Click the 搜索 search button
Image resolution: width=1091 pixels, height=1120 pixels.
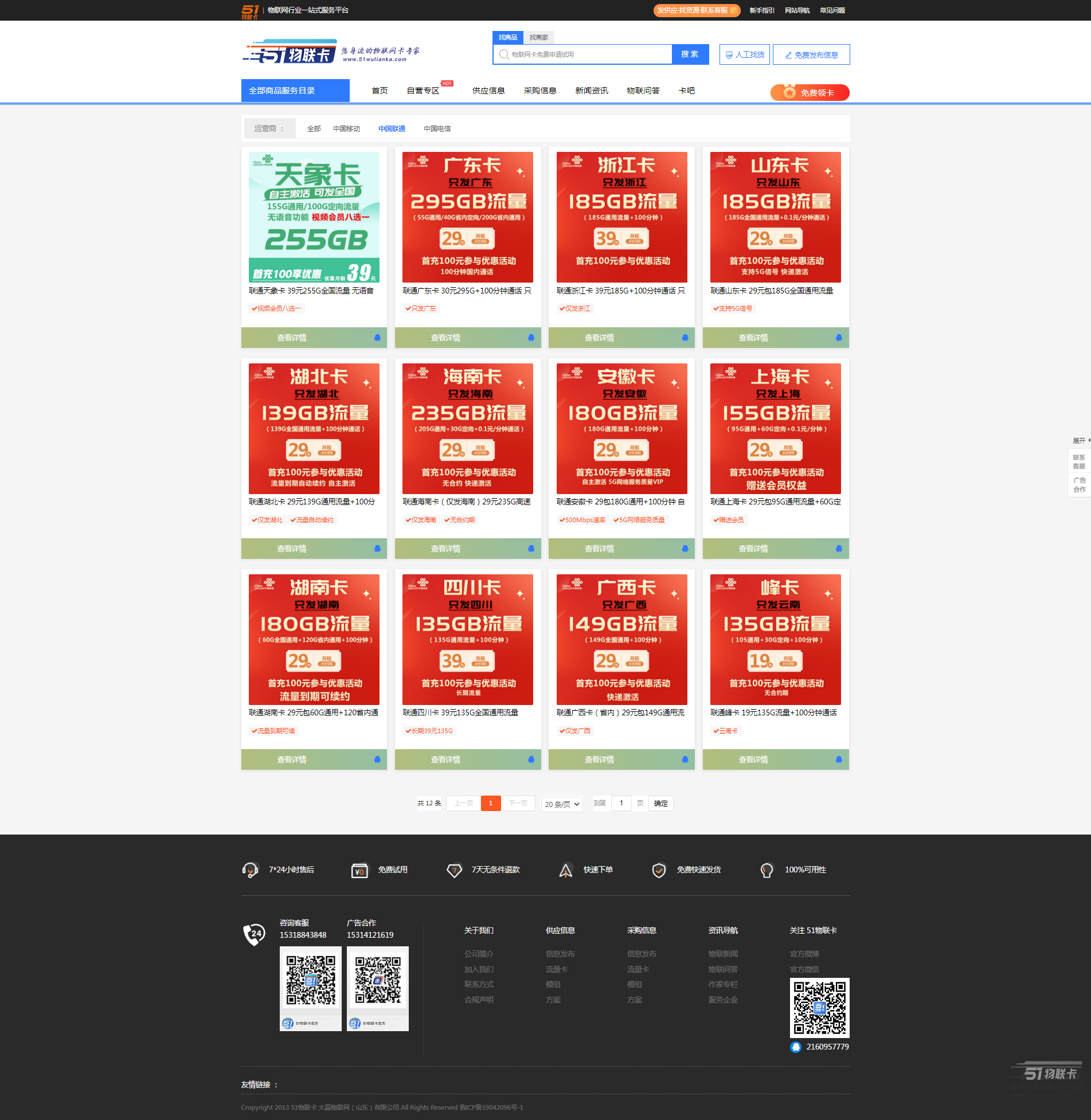click(690, 54)
